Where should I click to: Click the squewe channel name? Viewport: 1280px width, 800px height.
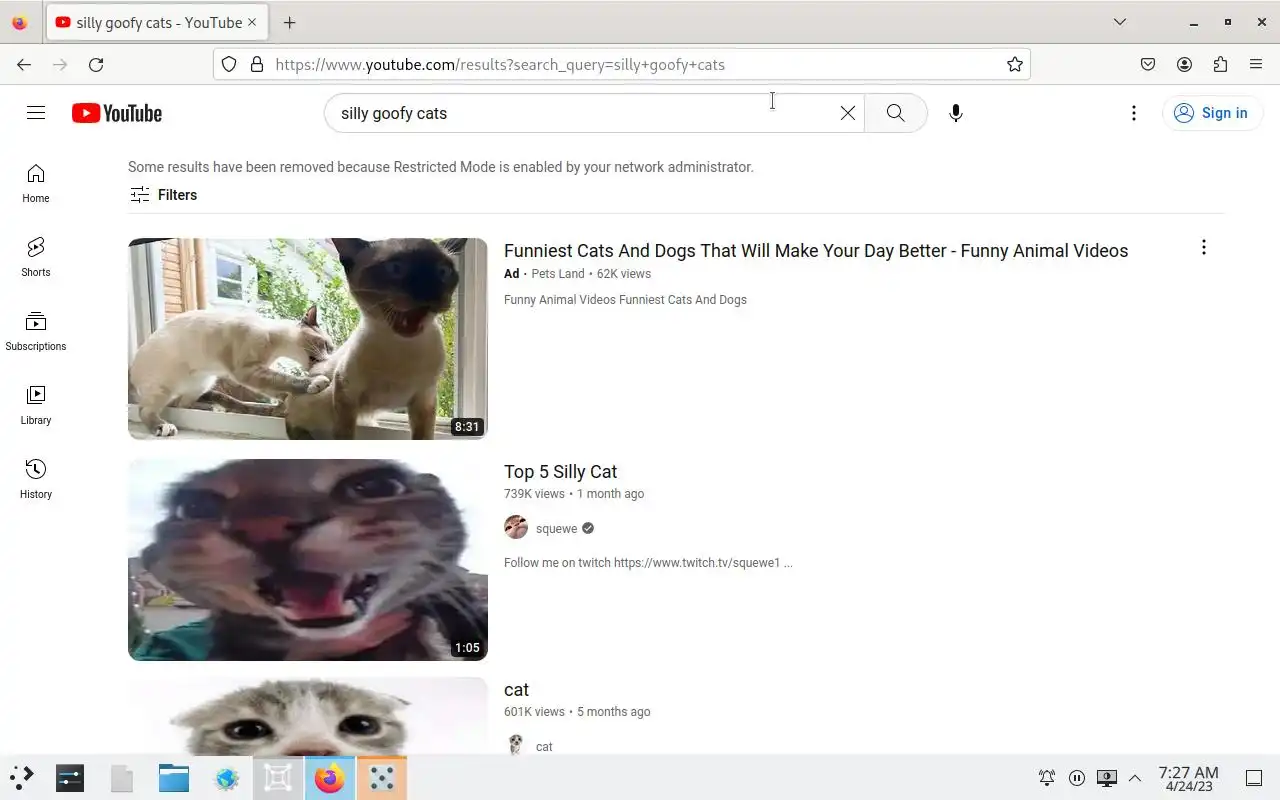pyautogui.click(x=556, y=529)
